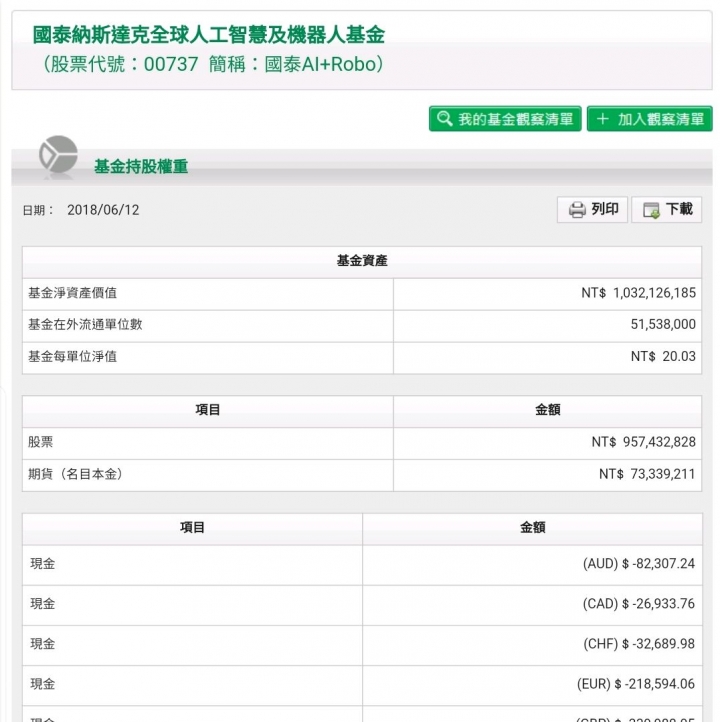
Task: Click the 基金淨資產價值 row label
Action: click(73, 293)
